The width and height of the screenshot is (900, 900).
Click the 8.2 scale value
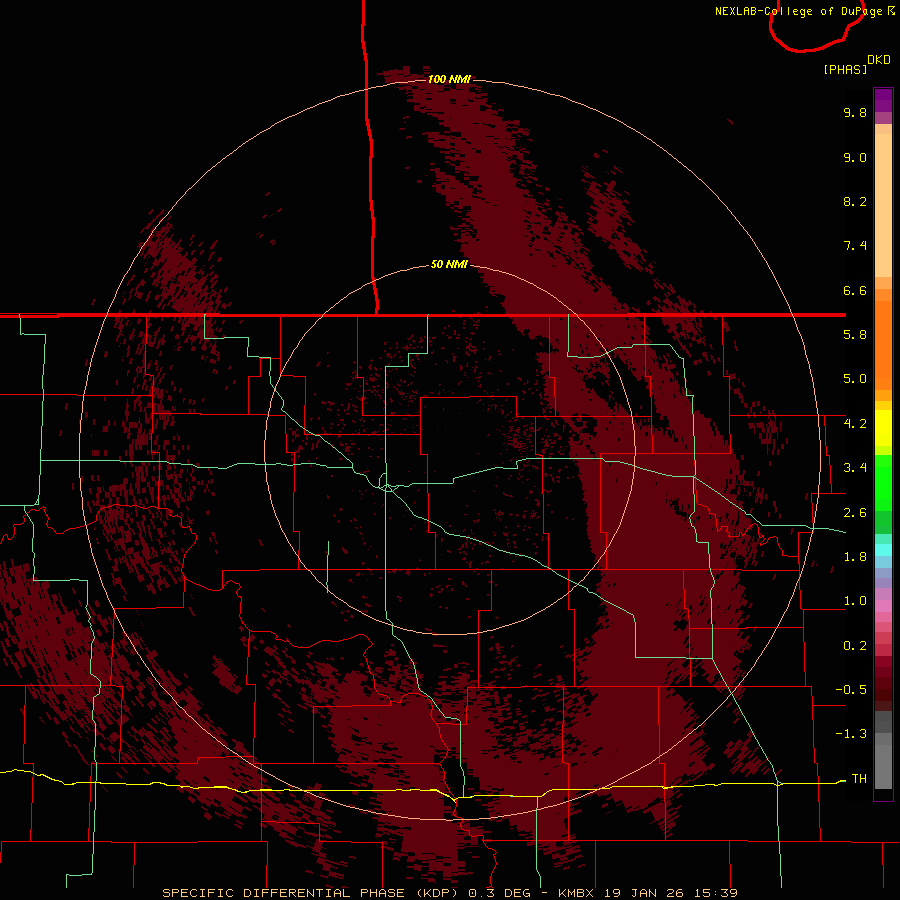[x=855, y=201]
